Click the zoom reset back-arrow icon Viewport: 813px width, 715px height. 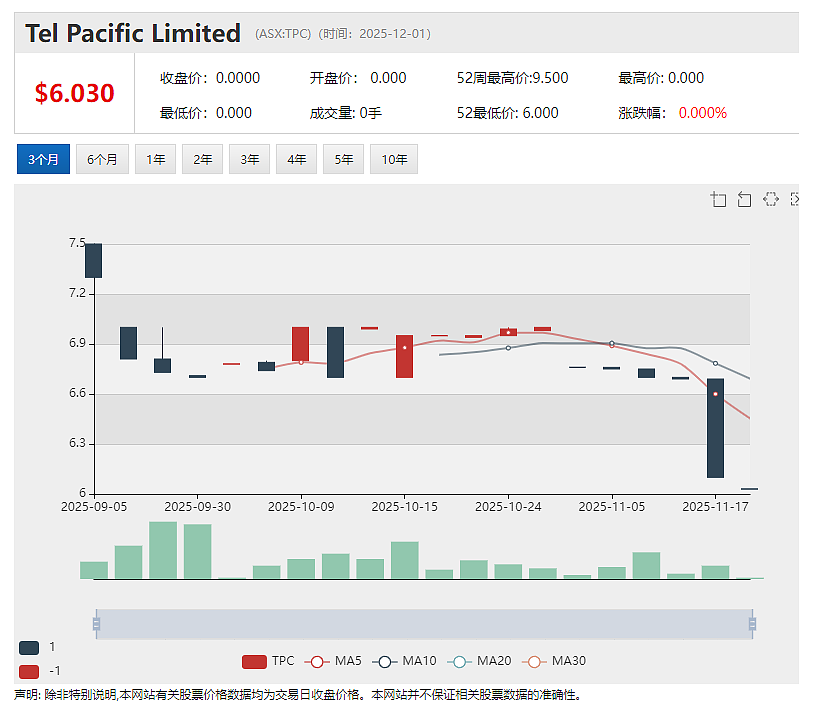pos(744,199)
